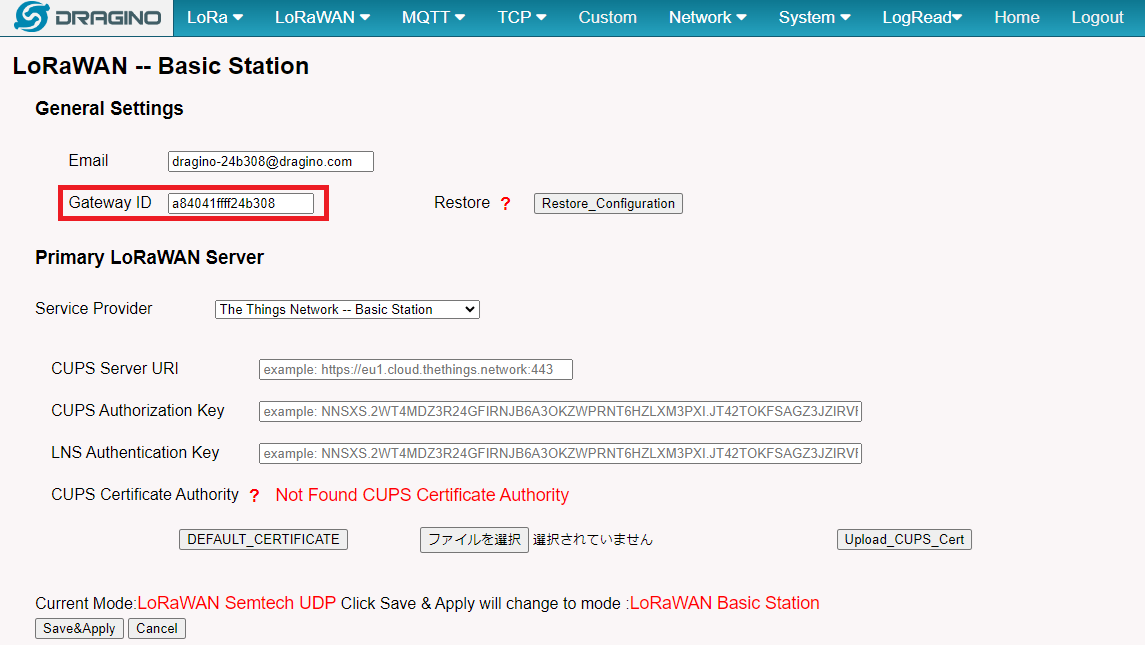Click the file chooser button for certificate
1145x645 pixels.
click(x=474, y=540)
